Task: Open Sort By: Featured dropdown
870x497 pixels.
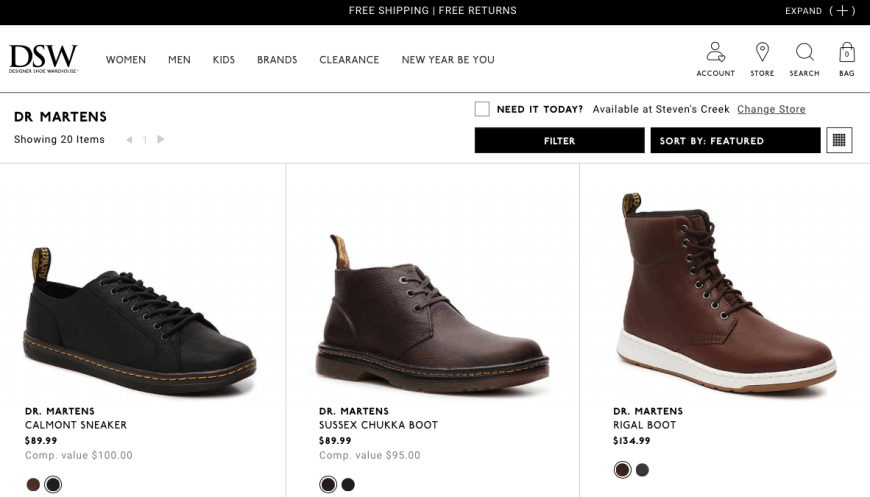Action: [x=735, y=140]
